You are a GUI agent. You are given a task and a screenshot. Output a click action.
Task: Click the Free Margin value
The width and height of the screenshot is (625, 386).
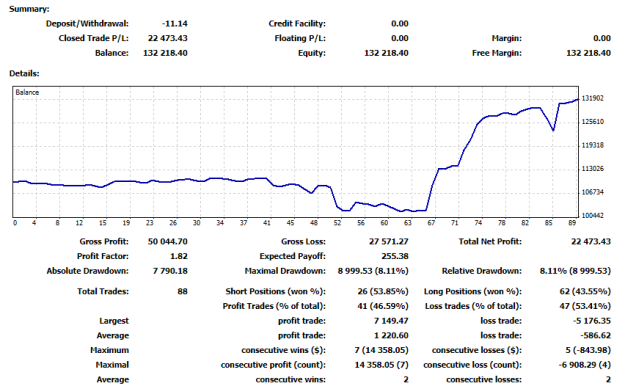588,53
